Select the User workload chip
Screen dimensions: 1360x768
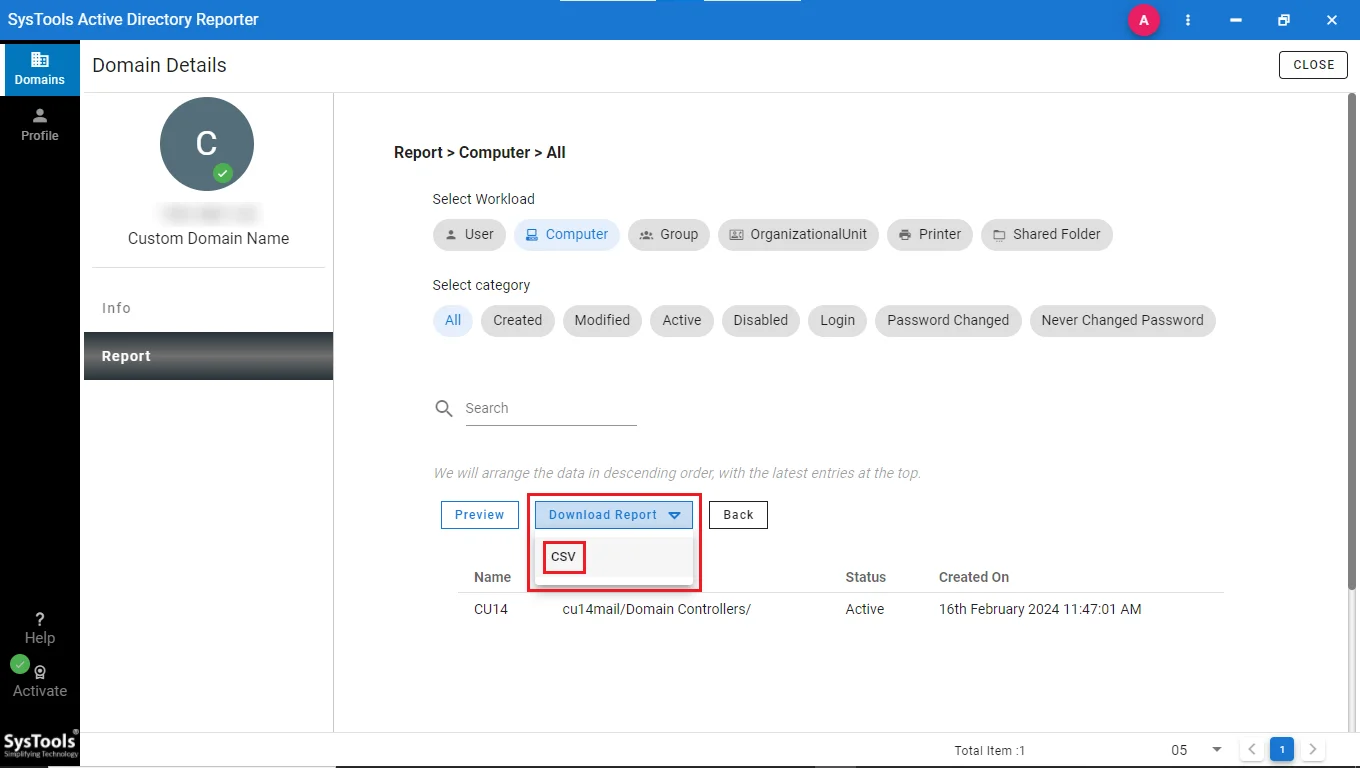point(469,235)
